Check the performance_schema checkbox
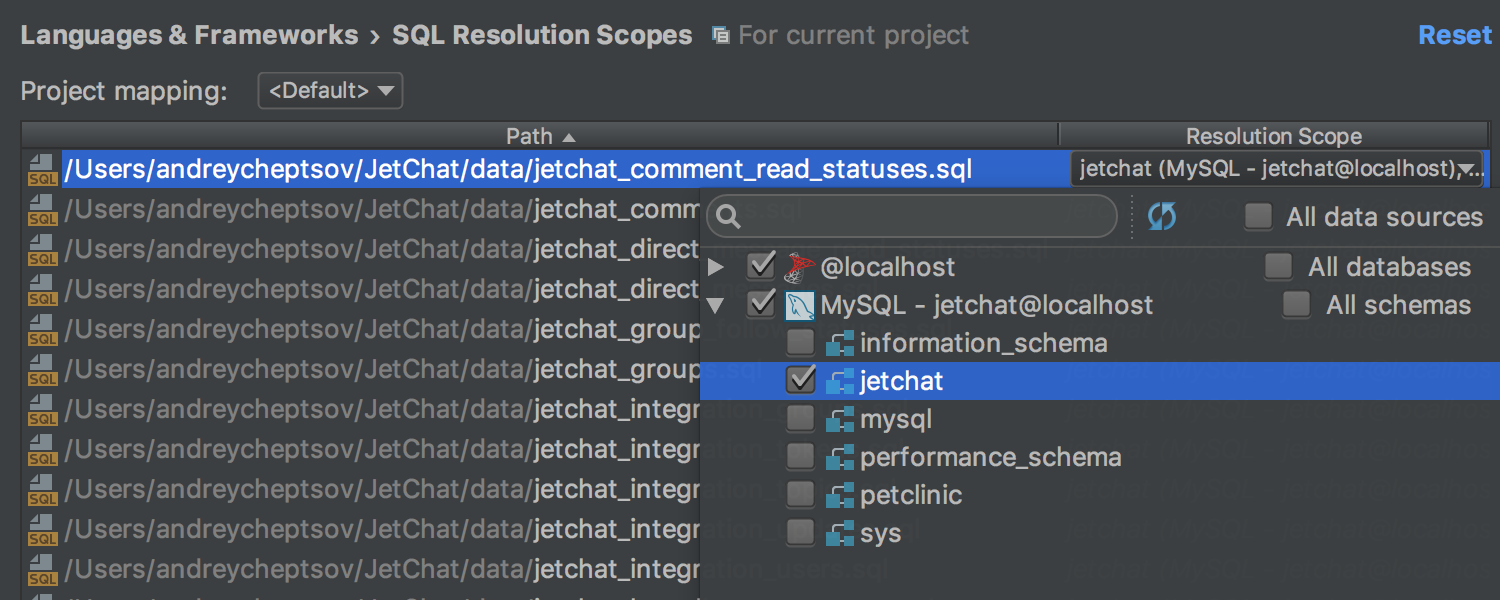The image size is (1500, 600). pos(801,457)
